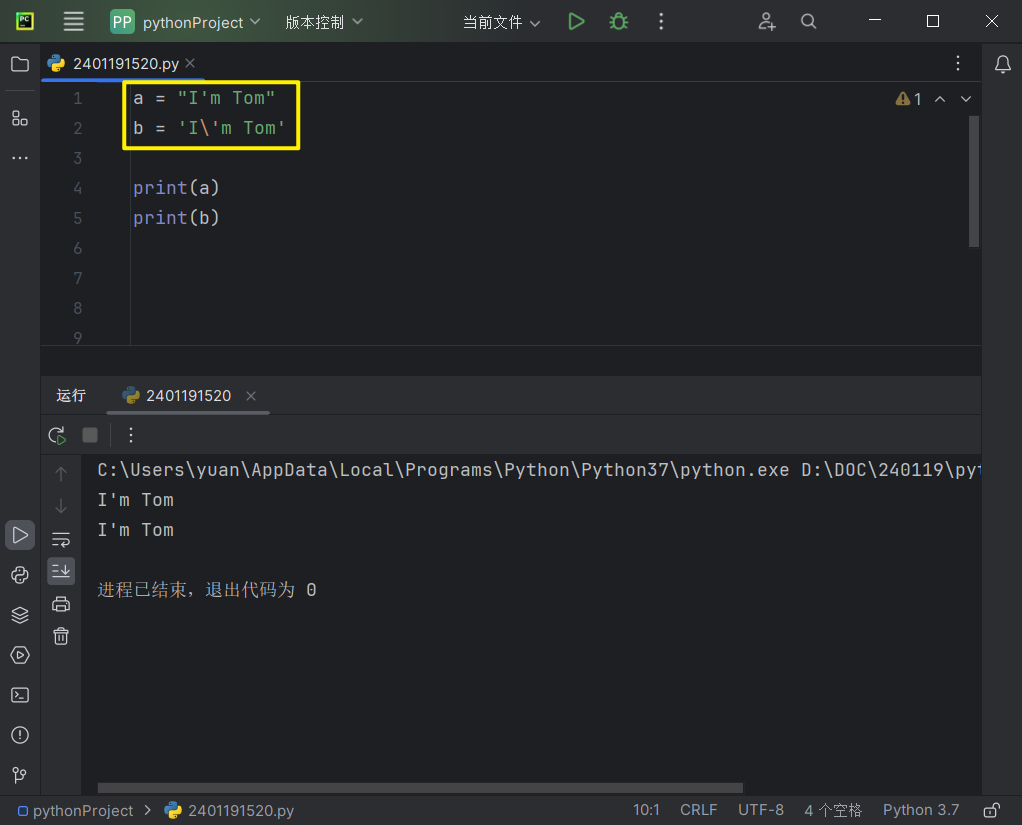Close the 2401191520.py editor tab

point(190,63)
